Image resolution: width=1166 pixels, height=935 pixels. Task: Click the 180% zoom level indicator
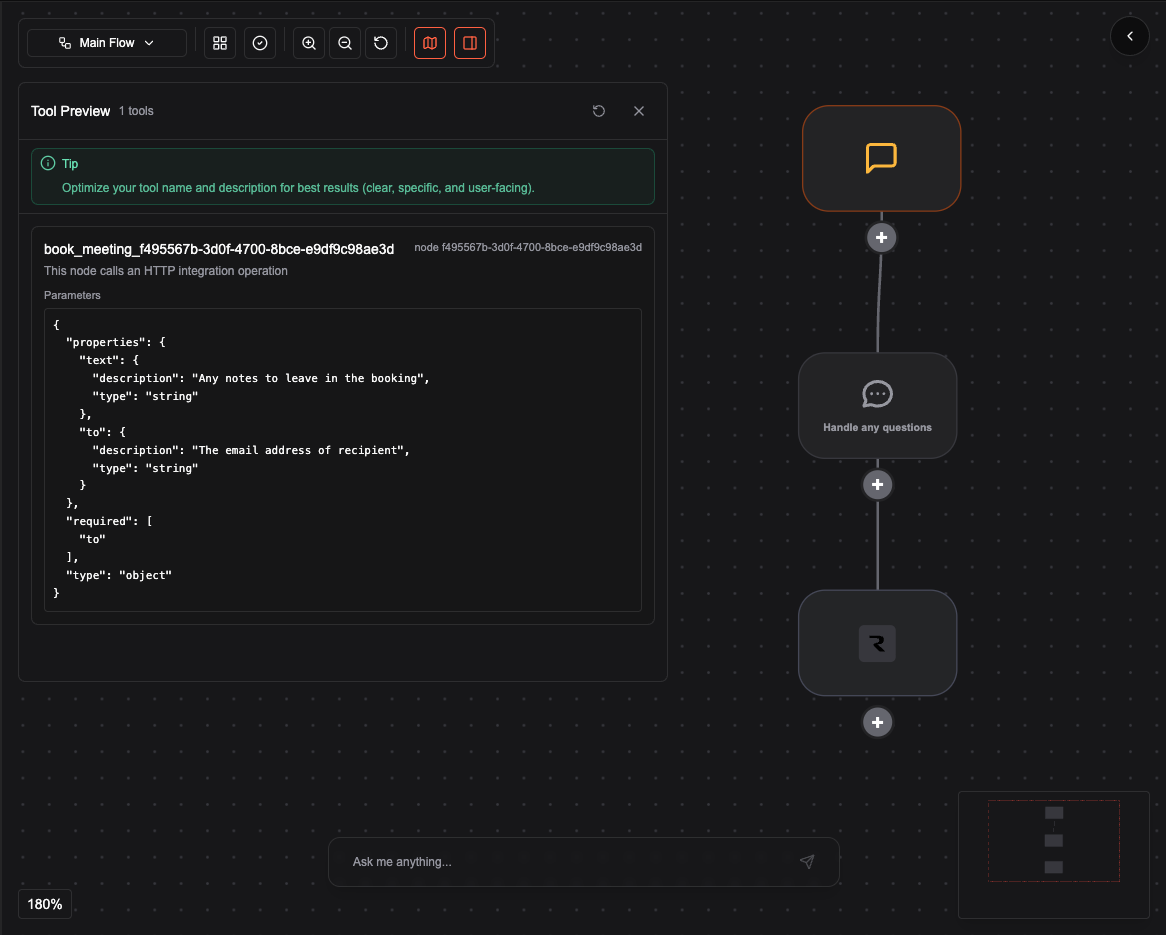(44, 904)
